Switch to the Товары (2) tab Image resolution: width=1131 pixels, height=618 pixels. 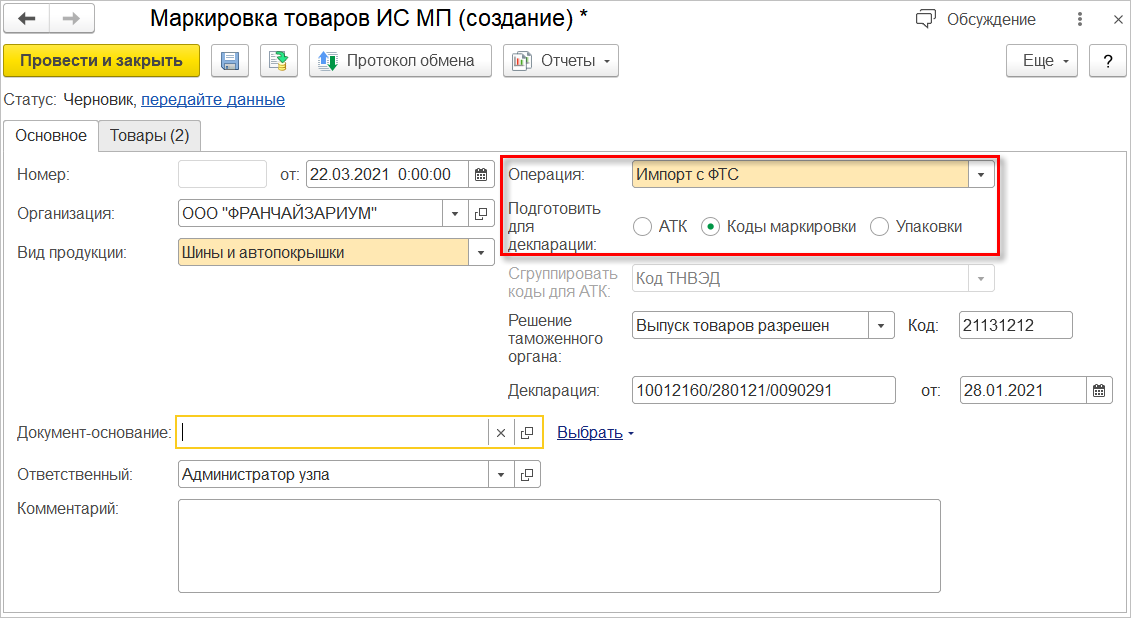click(150, 136)
